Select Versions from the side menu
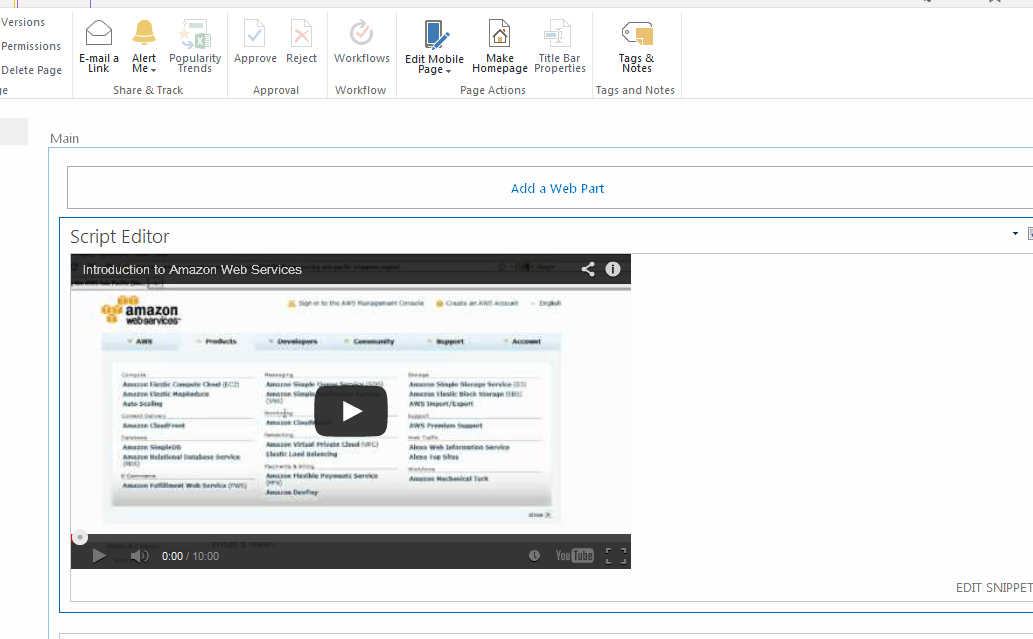1033x639 pixels. tap(23, 21)
